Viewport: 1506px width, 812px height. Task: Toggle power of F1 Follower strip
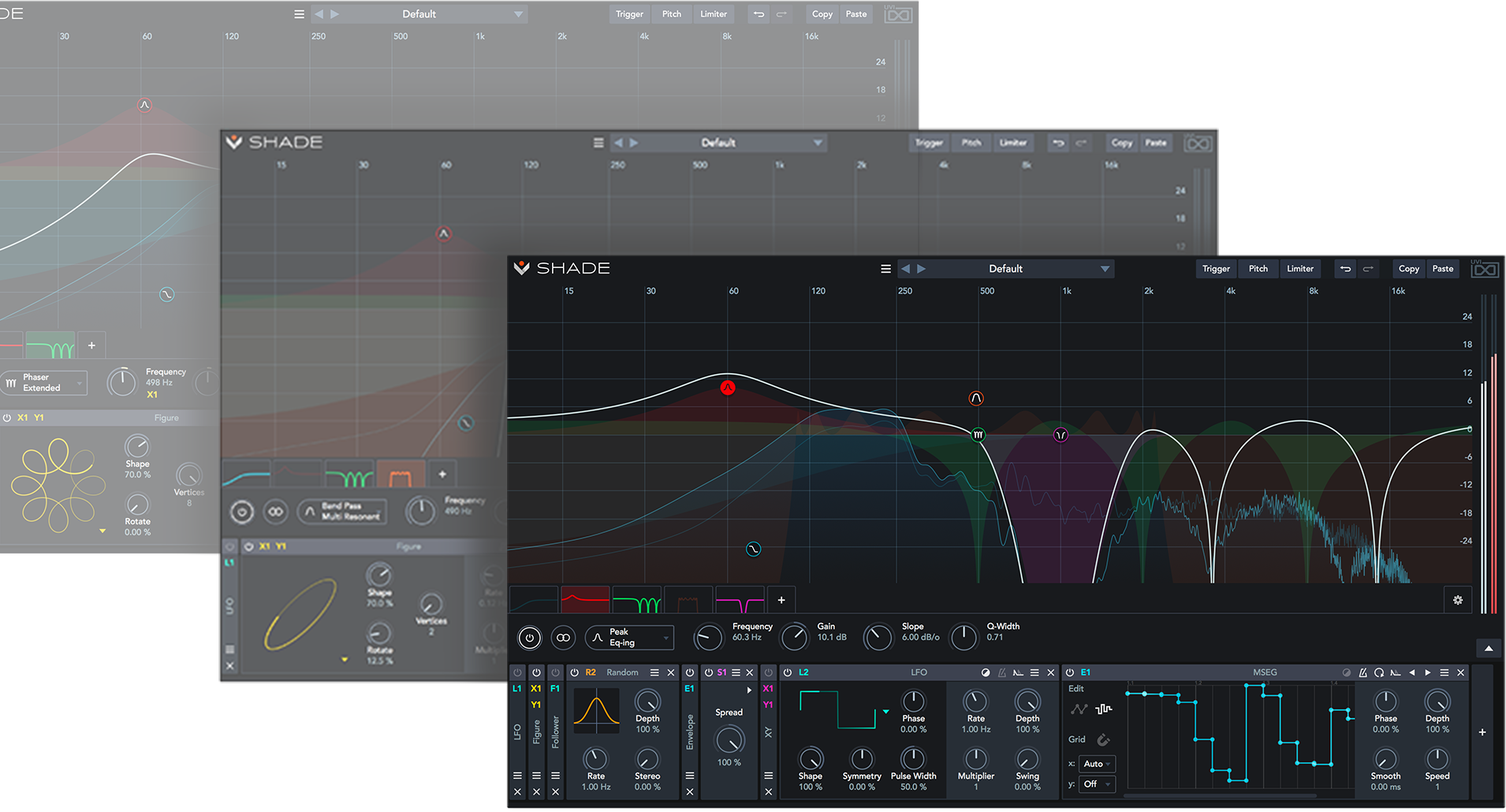coord(555,672)
